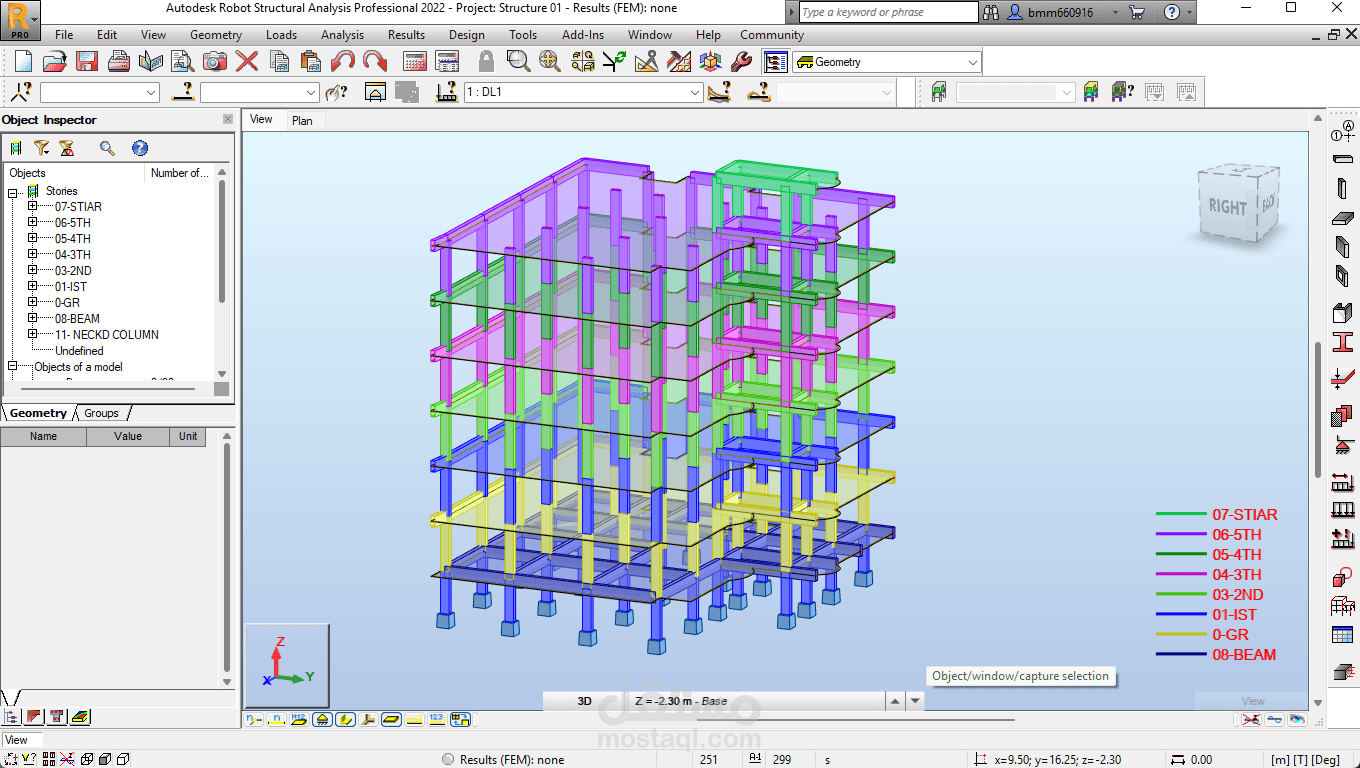The image size is (1360, 768).
Task: Click the story color icon after story dropdown
Action: coord(1091,92)
